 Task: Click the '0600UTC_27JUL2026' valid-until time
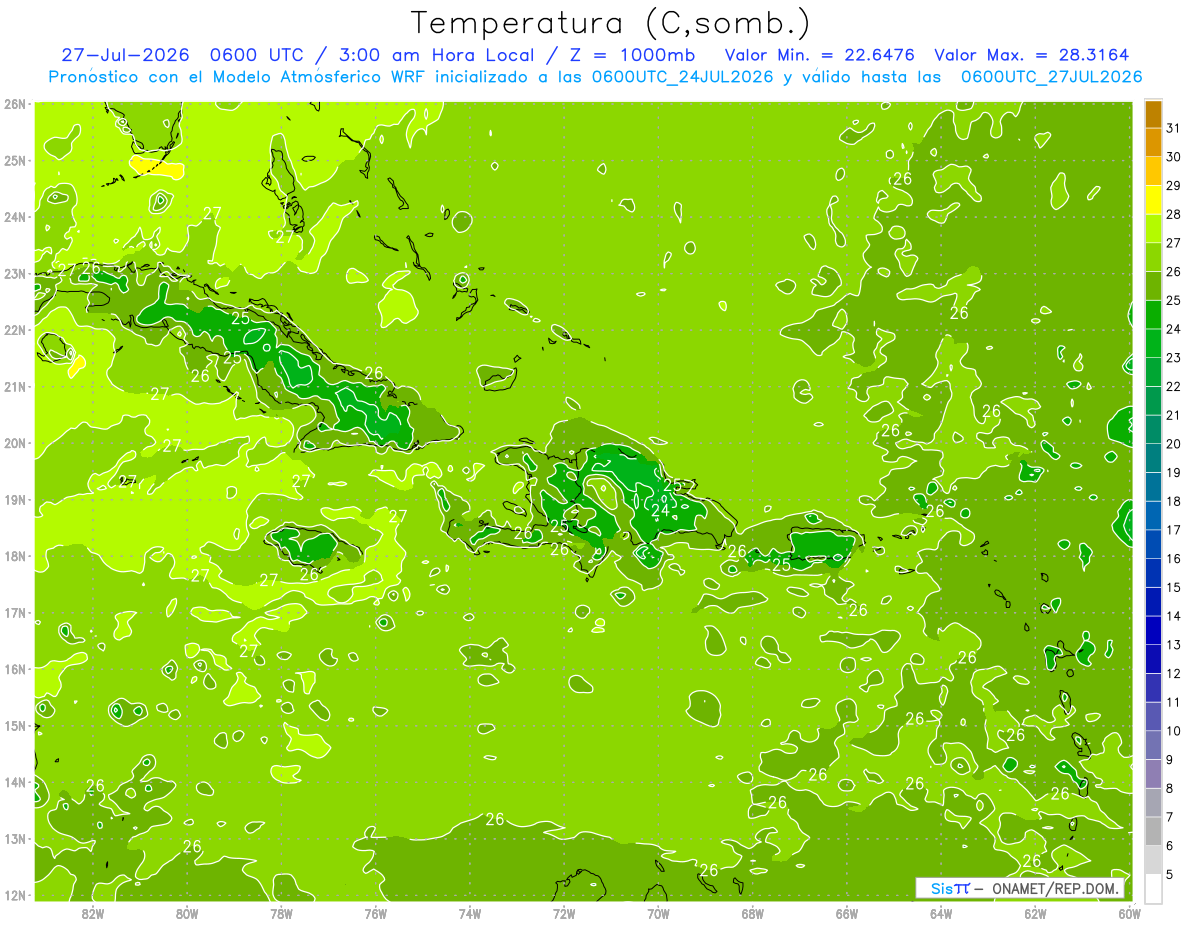[1052, 77]
